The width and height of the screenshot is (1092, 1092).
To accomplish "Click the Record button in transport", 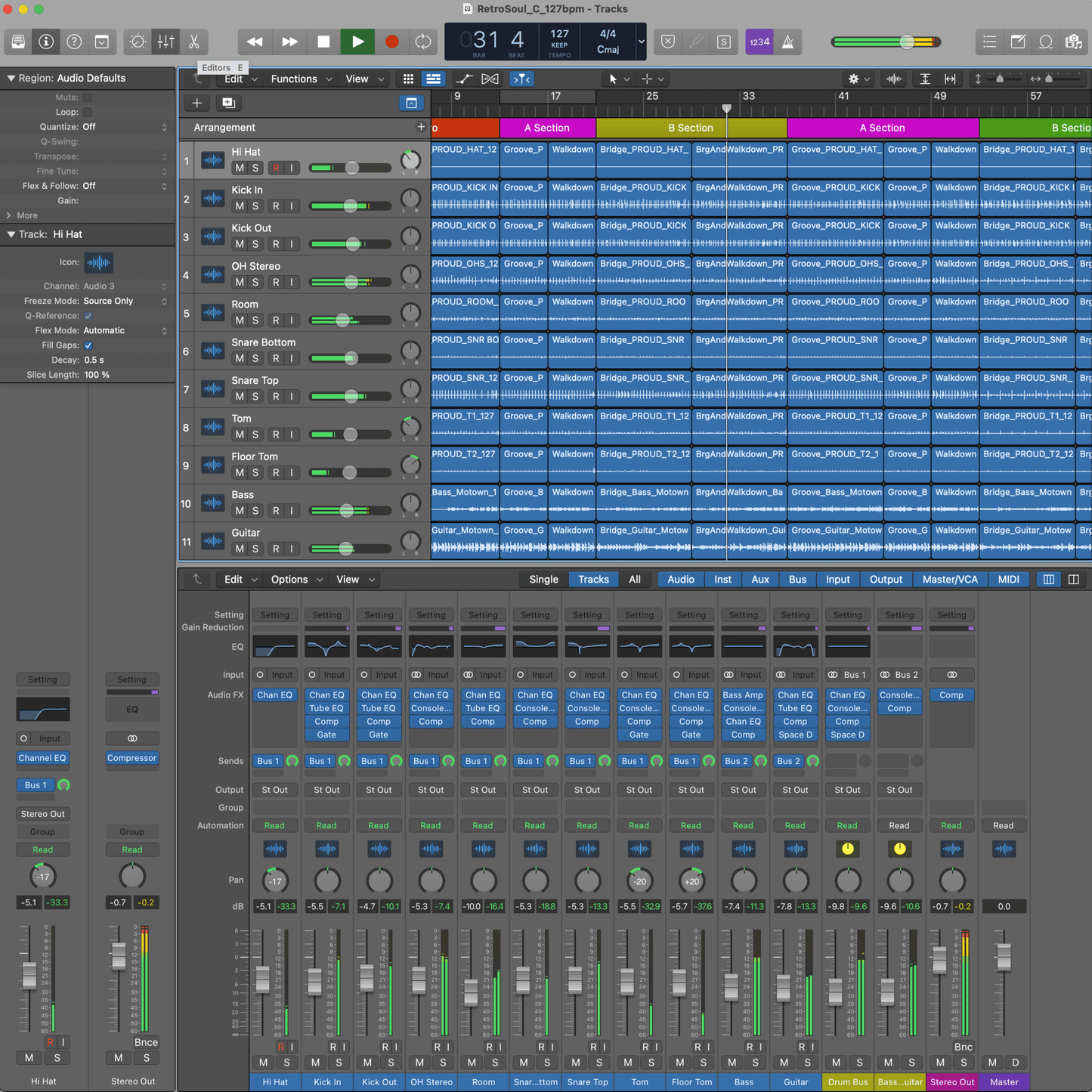I will (x=391, y=42).
